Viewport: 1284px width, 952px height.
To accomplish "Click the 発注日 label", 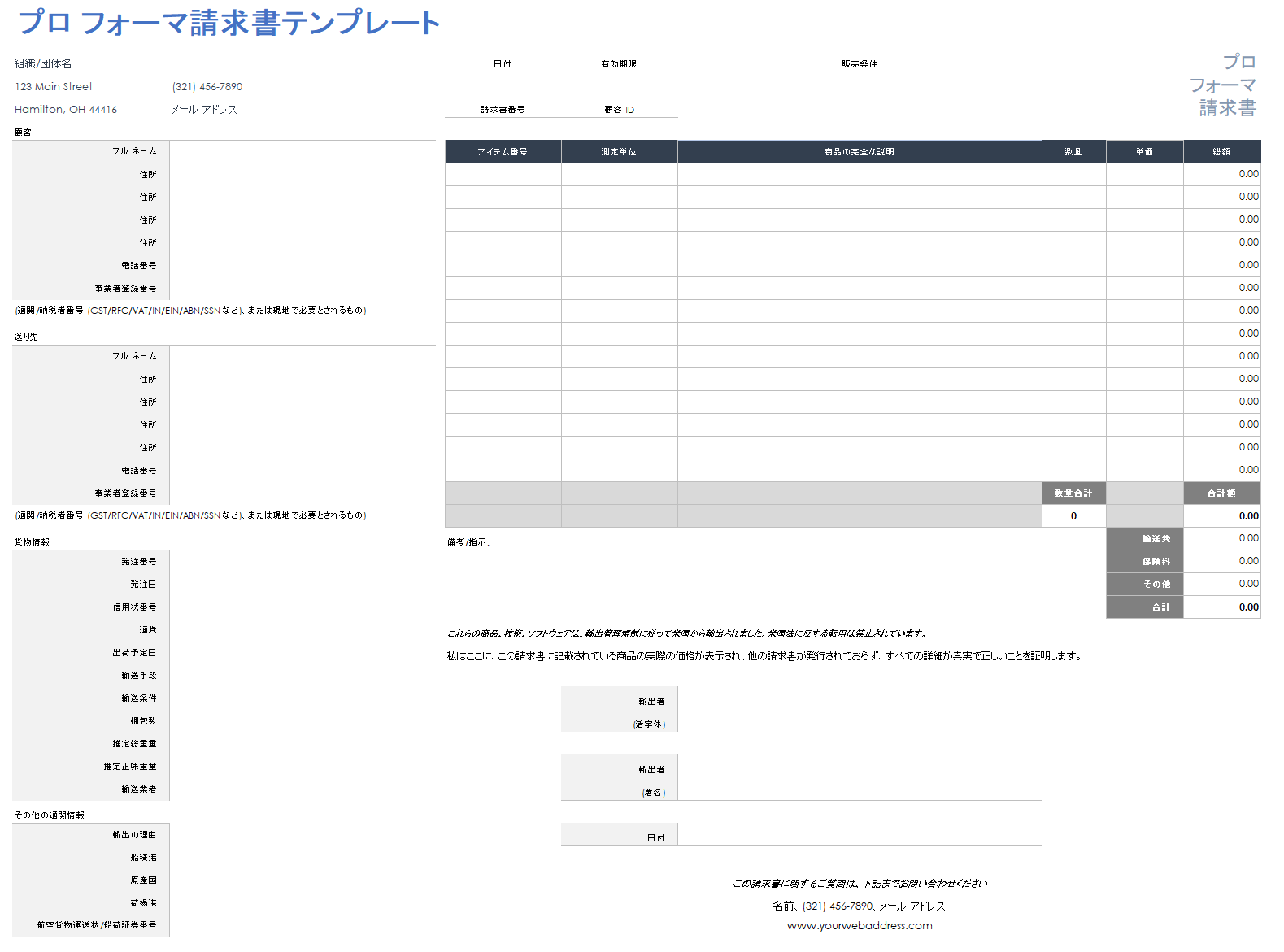I will [x=143, y=584].
